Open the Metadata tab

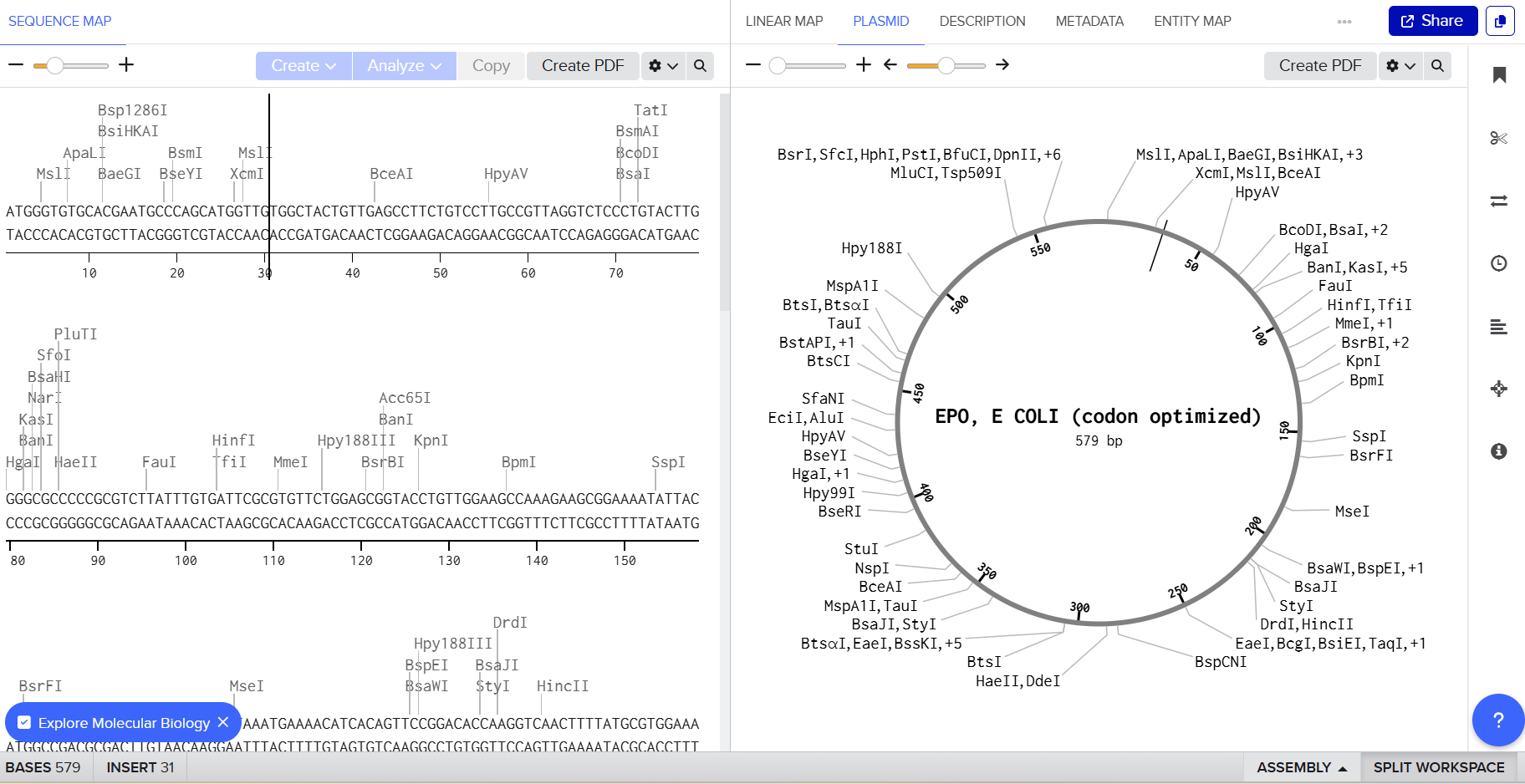(x=1089, y=21)
